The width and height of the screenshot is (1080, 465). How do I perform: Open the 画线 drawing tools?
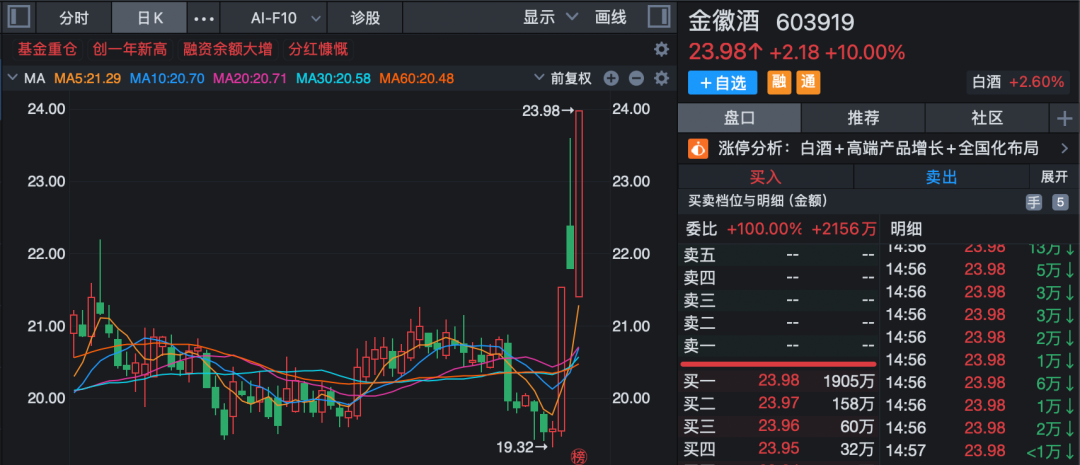610,18
